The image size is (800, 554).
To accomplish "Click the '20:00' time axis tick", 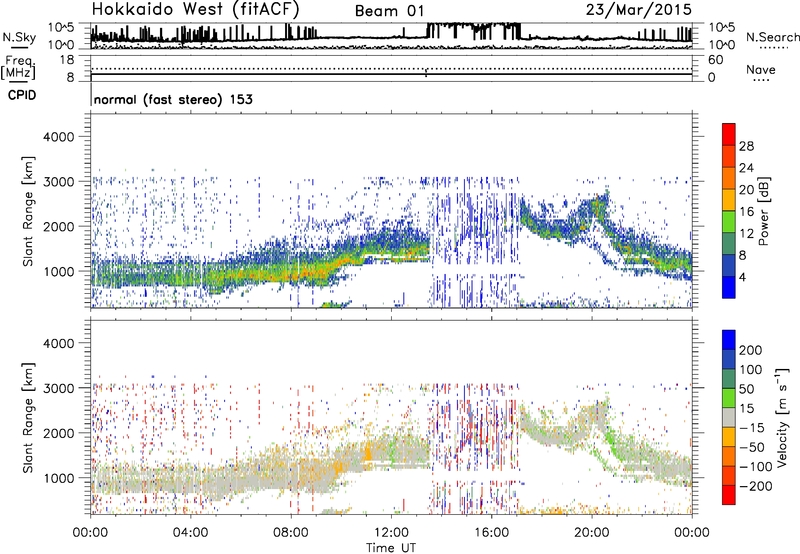I will 592,533.
